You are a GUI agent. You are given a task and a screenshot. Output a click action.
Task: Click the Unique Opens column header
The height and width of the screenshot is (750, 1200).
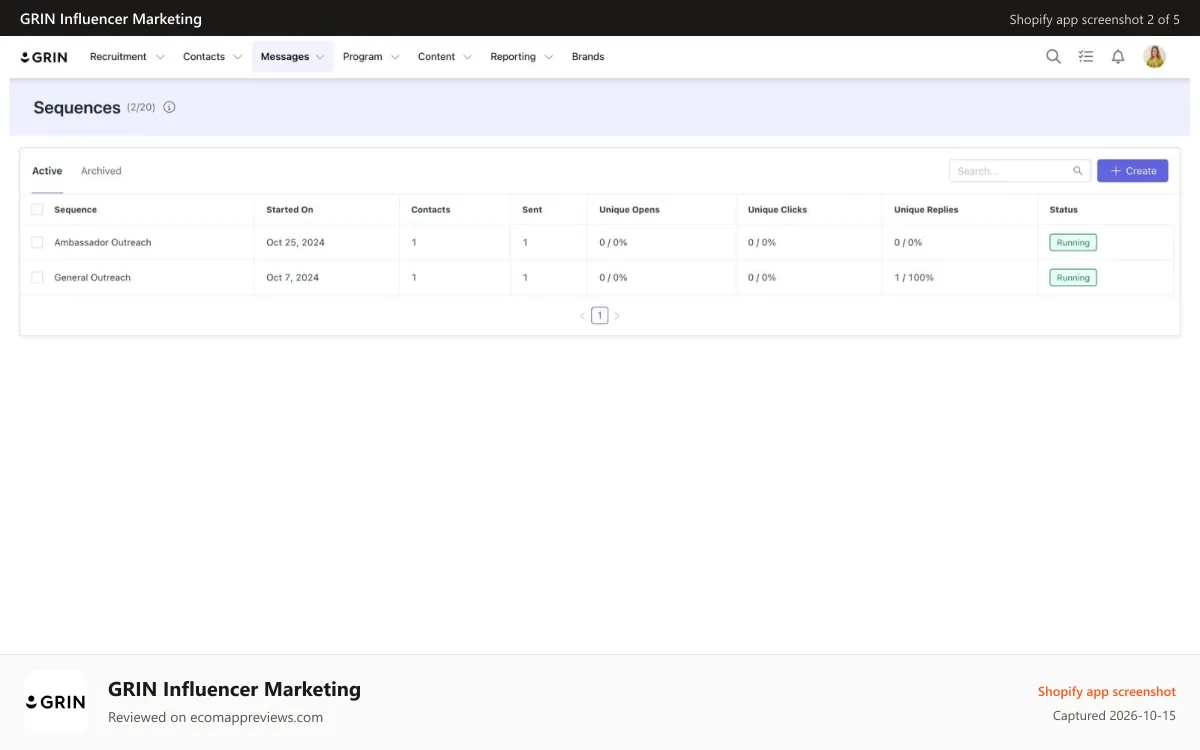click(629, 210)
